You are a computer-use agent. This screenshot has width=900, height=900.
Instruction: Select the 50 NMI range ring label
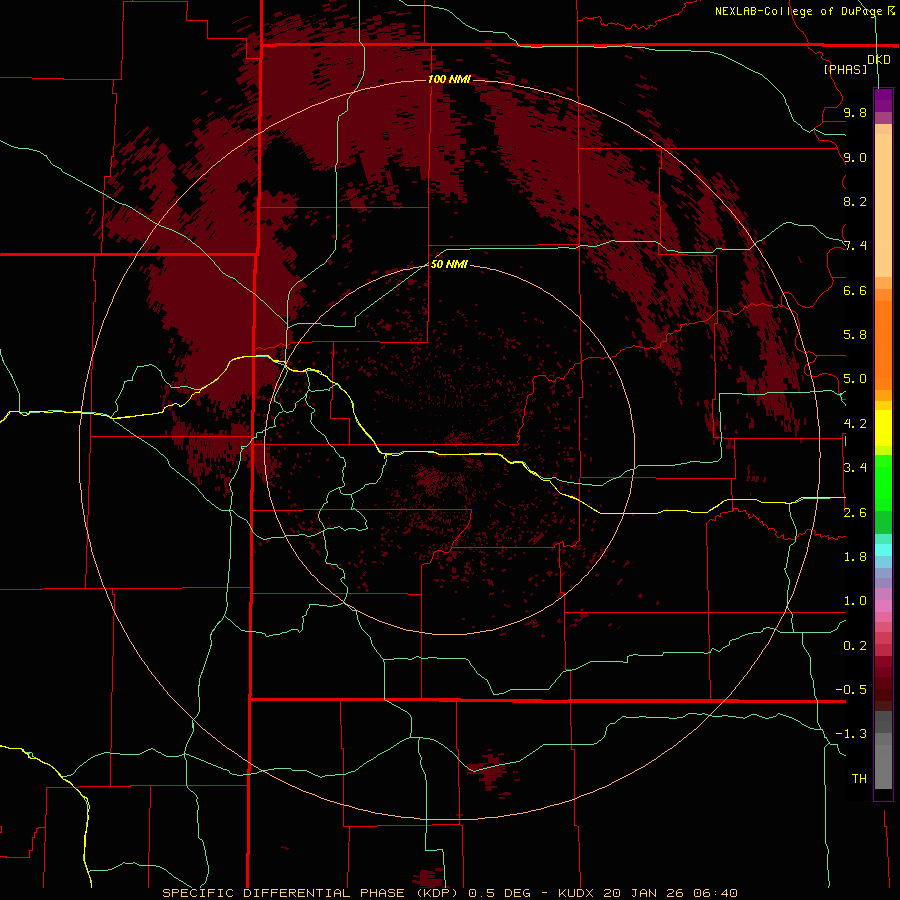coord(449,264)
